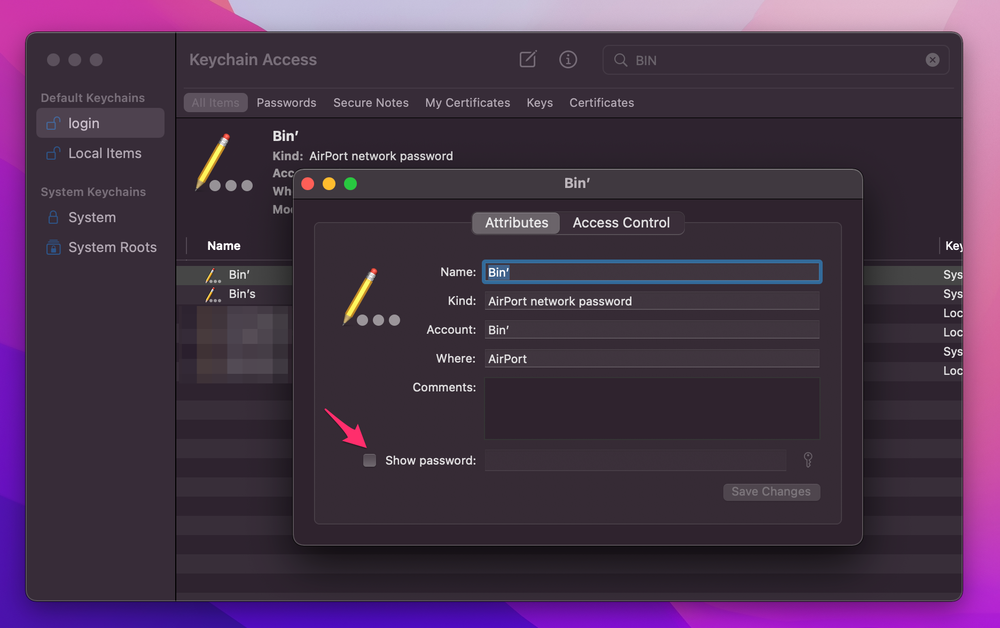The image size is (1000, 628).
Task: Click the Save Changes button
Action: pos(771,492)
